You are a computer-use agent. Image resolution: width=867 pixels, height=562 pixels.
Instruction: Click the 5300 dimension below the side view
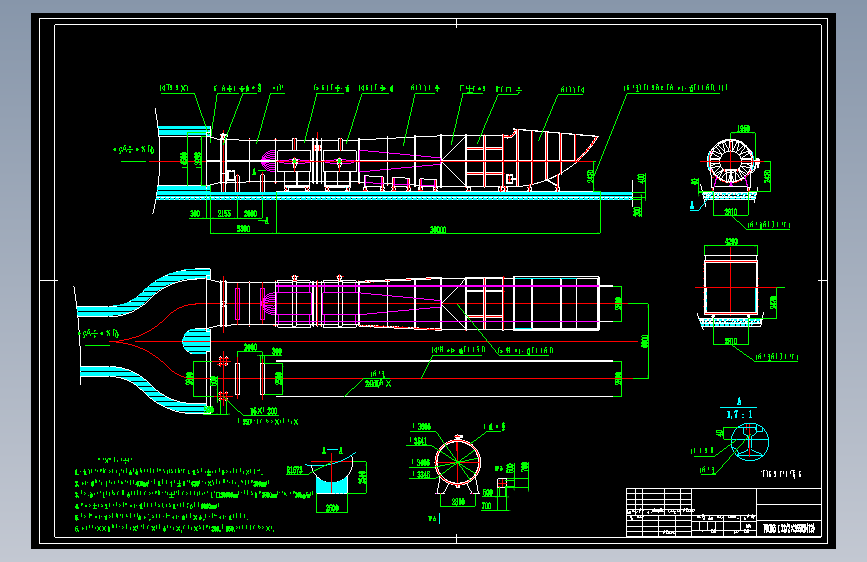point(243,228)
